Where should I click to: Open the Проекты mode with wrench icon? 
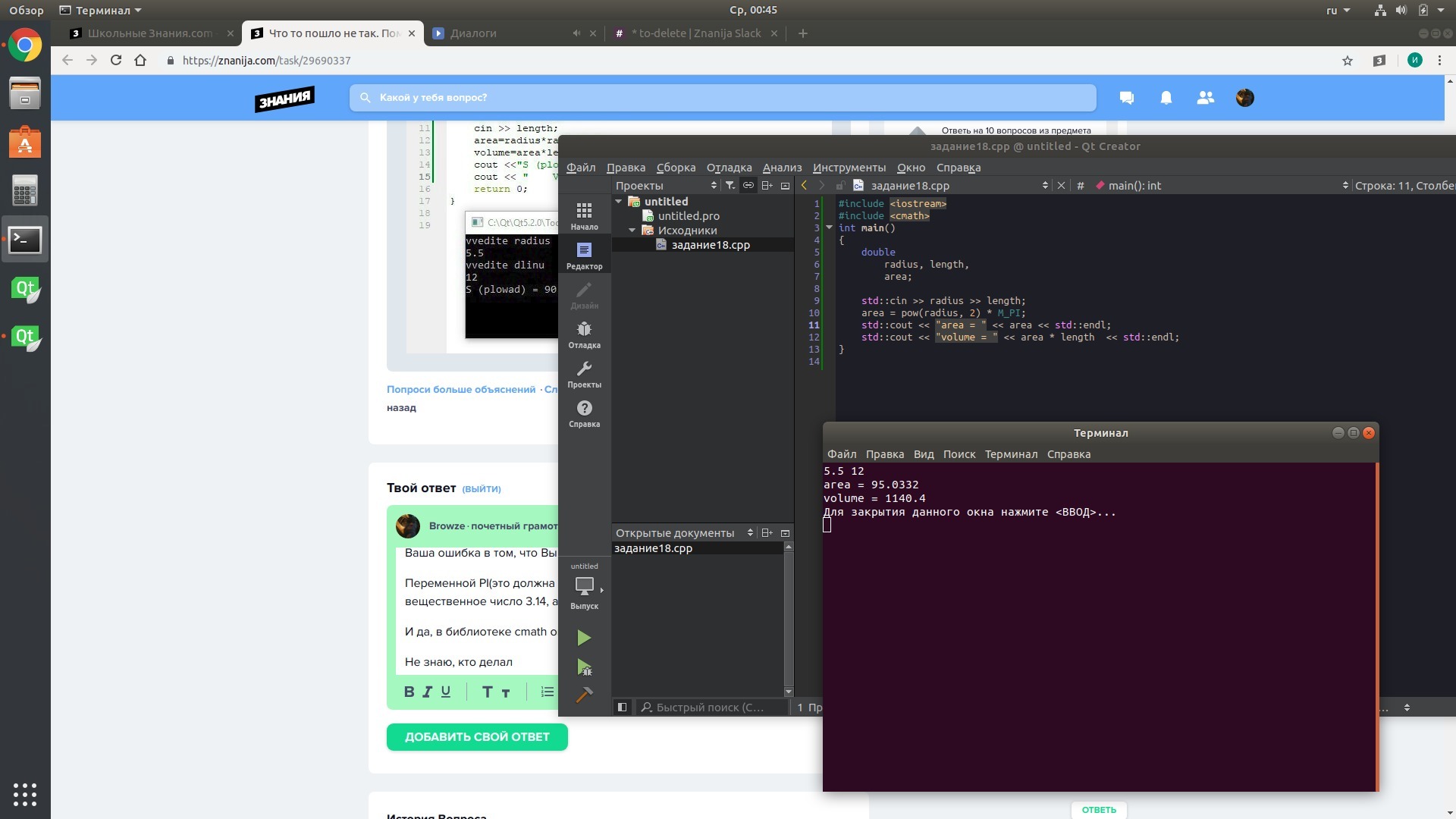tap(584, 374)
